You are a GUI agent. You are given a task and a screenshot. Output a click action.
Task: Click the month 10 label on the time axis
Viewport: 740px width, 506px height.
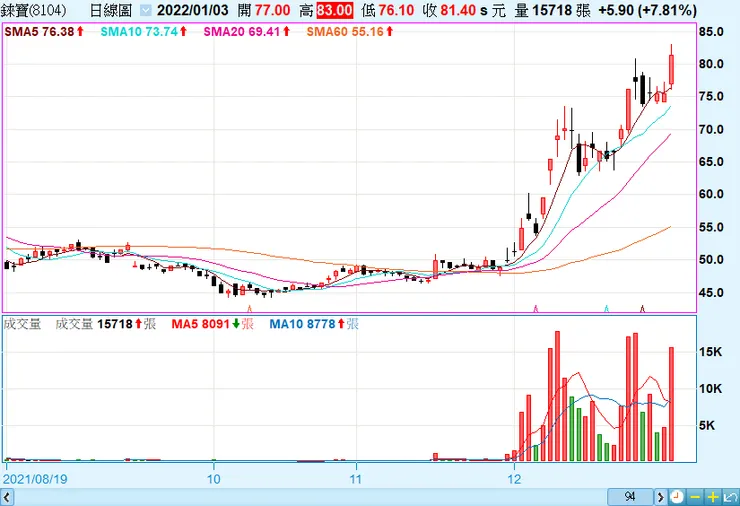click(x=214, y=479)
